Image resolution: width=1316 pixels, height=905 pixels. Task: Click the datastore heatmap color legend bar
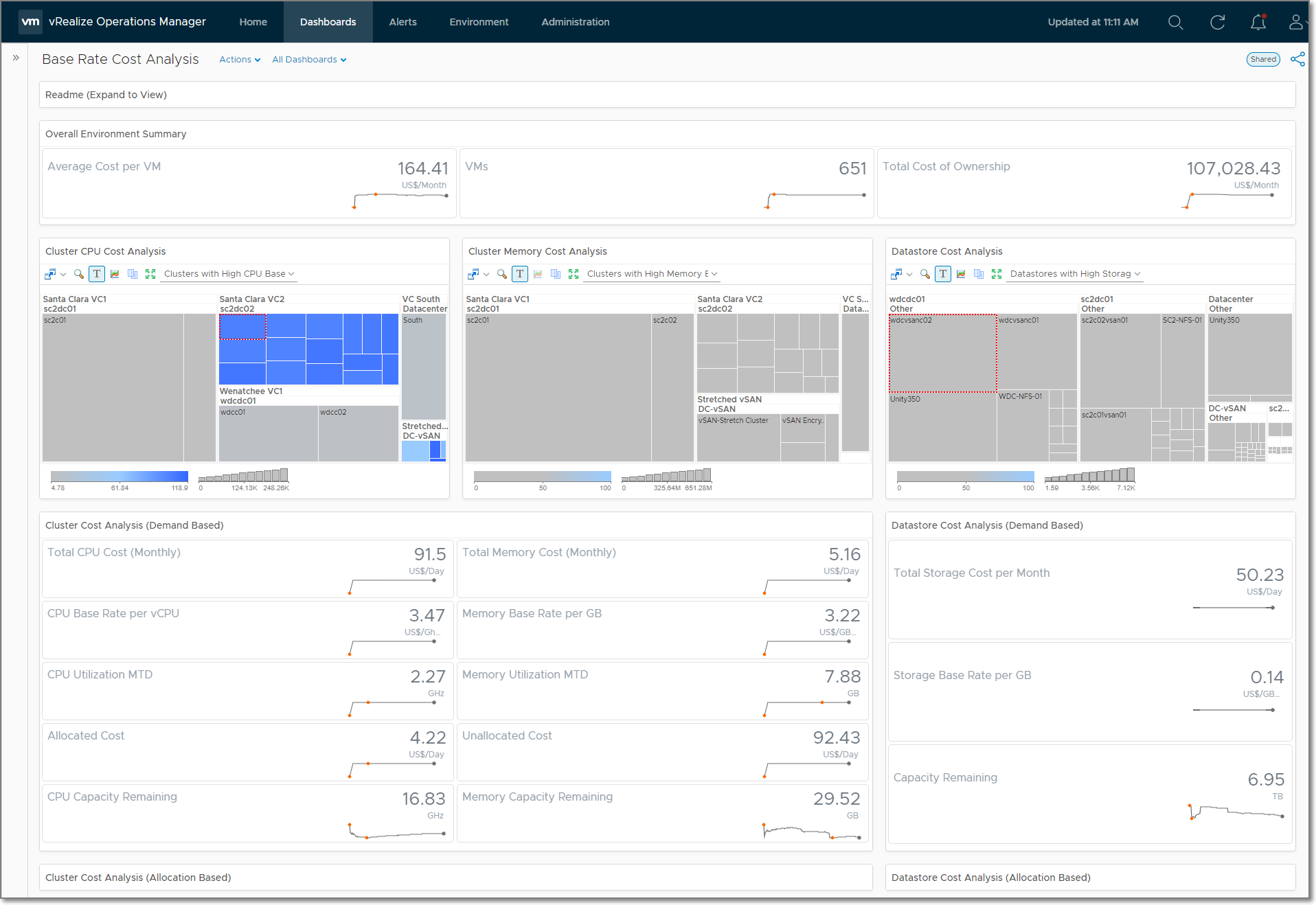(x=966, y=477)
